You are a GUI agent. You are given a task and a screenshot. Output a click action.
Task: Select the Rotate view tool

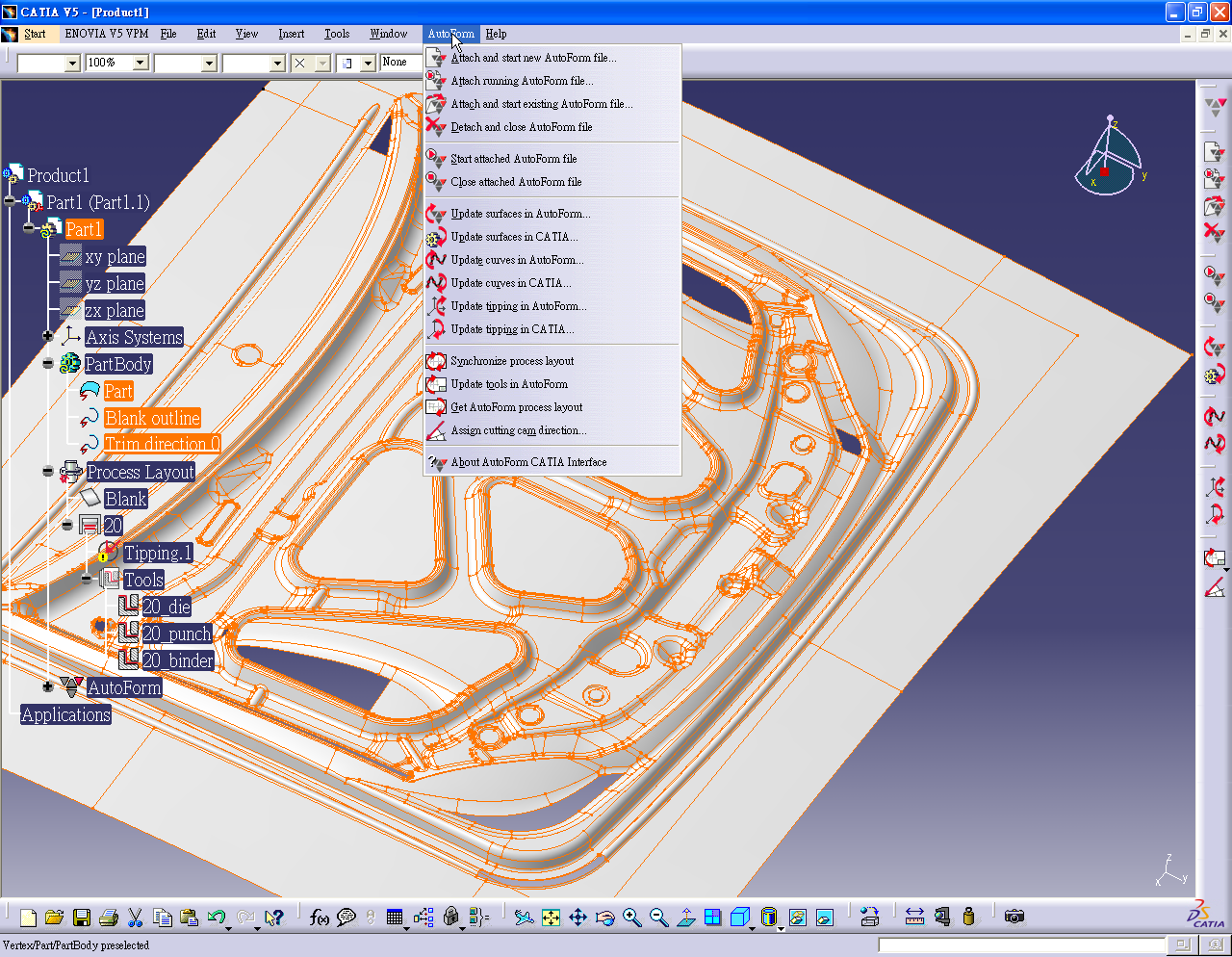[604, 918]
